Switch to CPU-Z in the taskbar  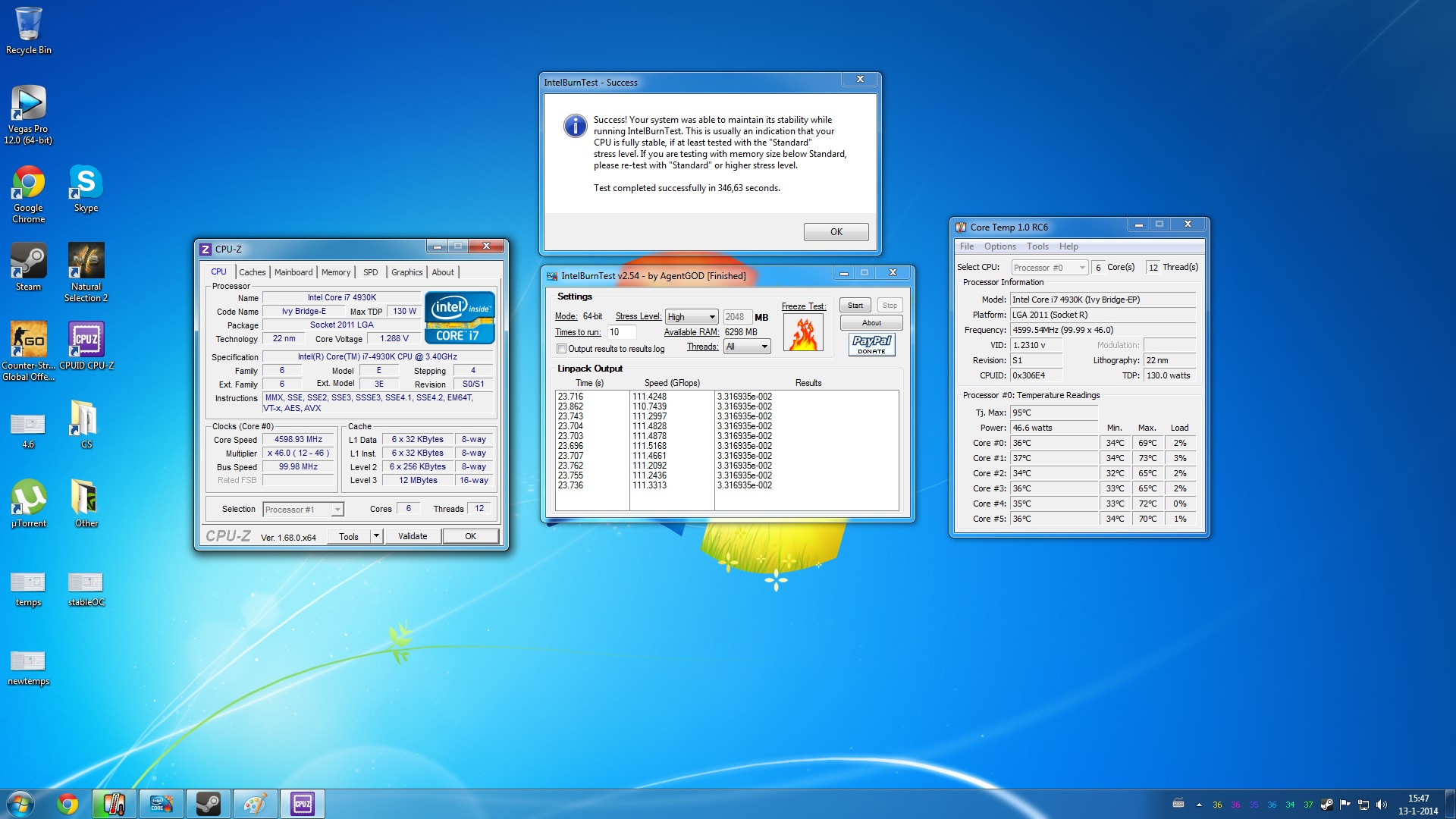pyautogui.click(x=303, y=804)
